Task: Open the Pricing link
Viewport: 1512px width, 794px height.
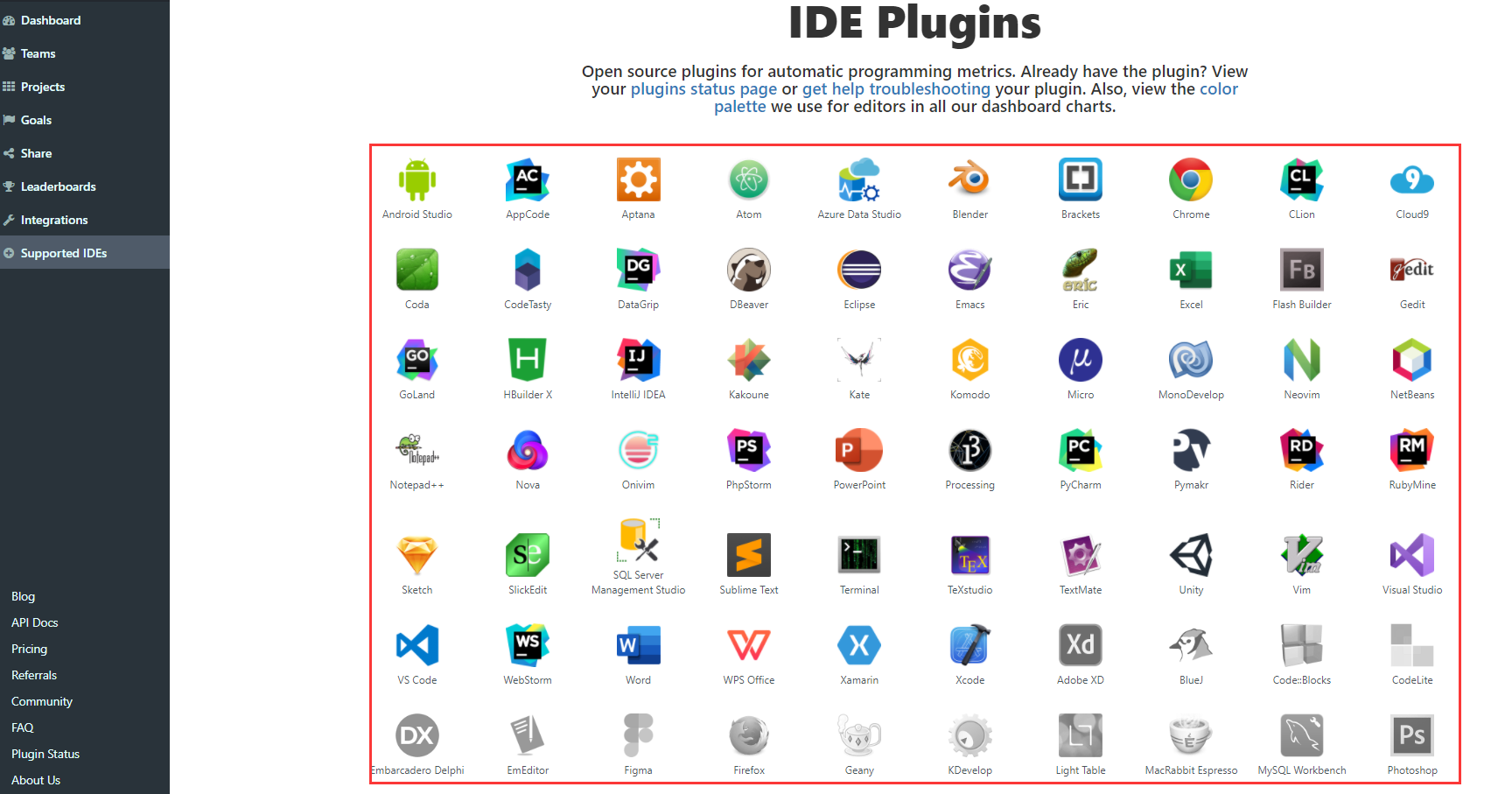Action: tap(30, 649)
